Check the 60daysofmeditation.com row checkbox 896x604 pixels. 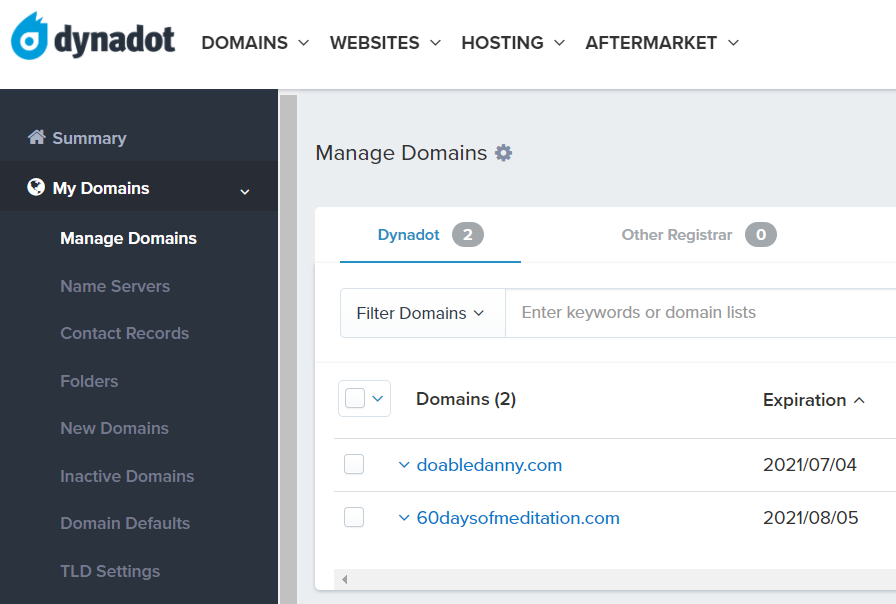coord(354,517)
